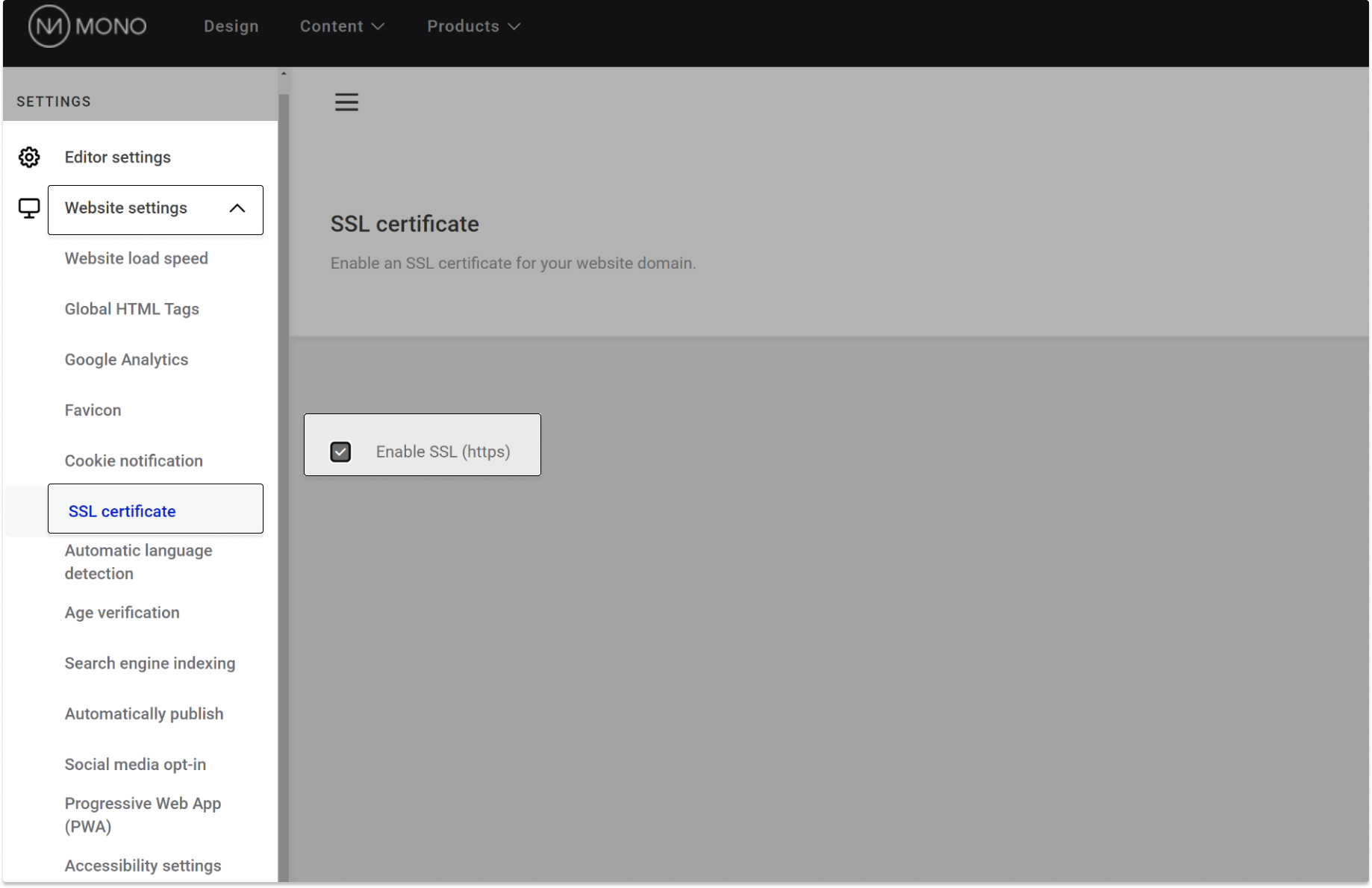Open Automatic language detection

coord(139,562)
